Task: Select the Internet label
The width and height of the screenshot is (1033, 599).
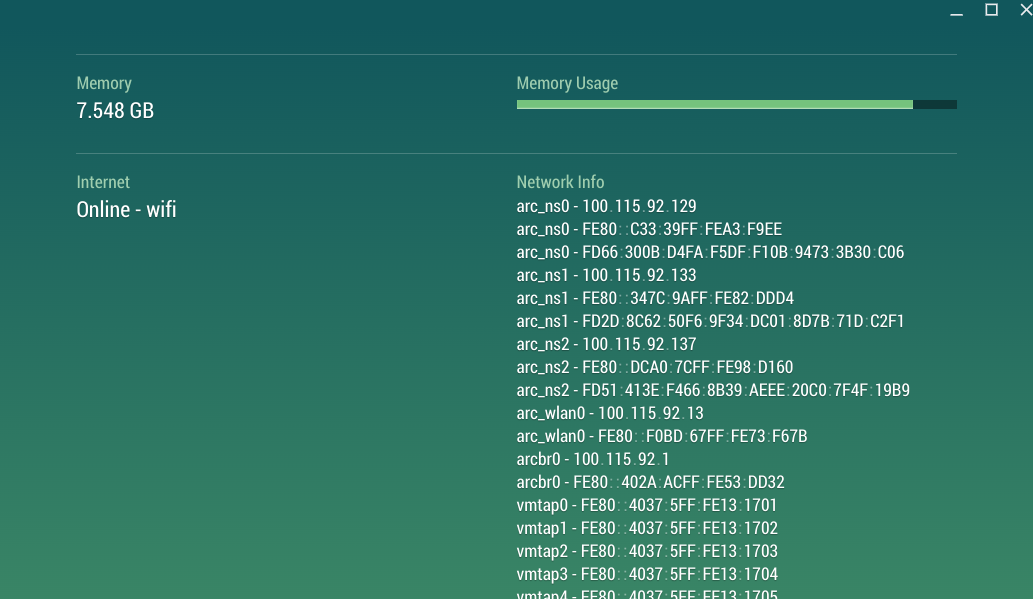Action: [103, 182]
